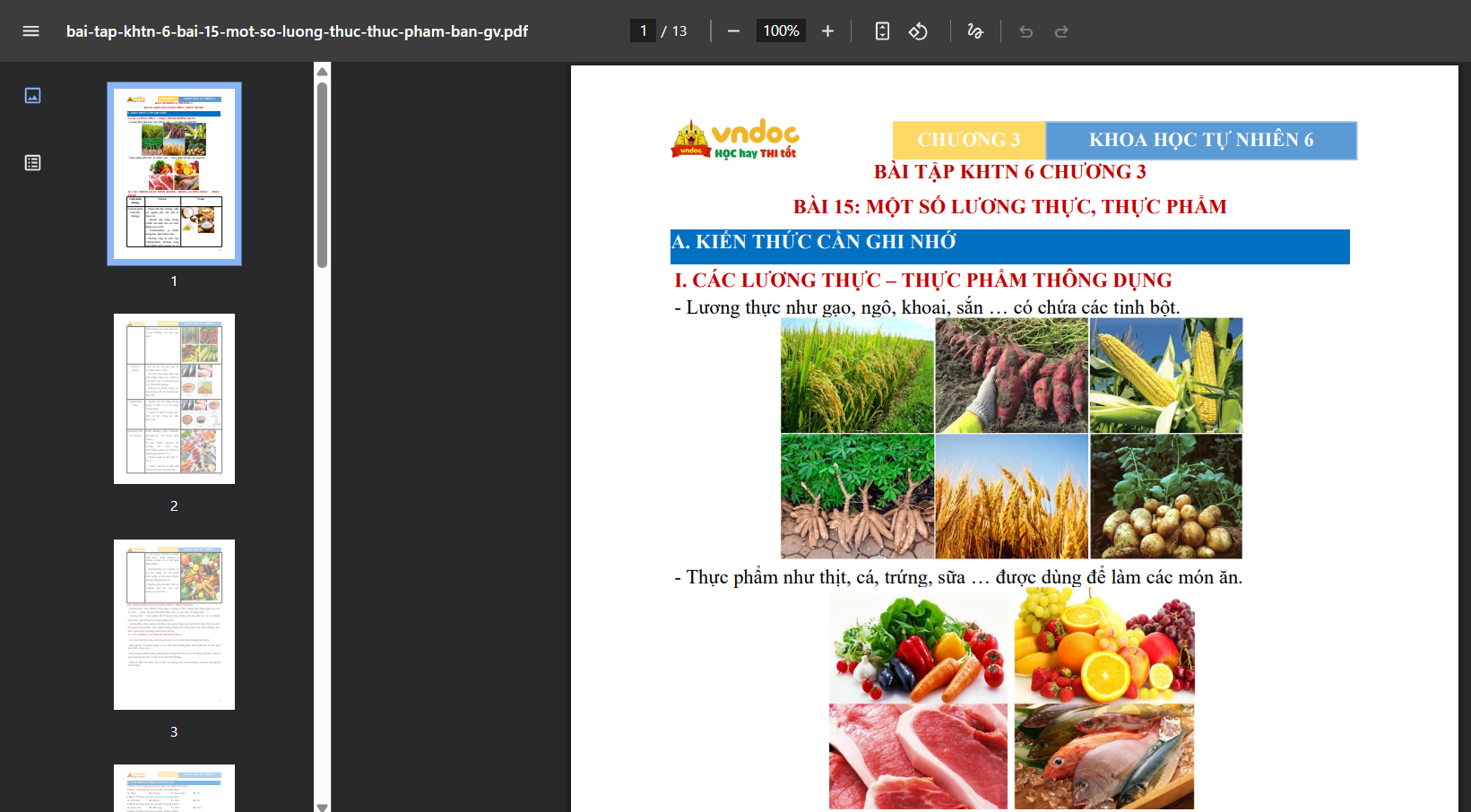Switch sidebar to document outline view
1471x812 pixels.
[33, 163]
